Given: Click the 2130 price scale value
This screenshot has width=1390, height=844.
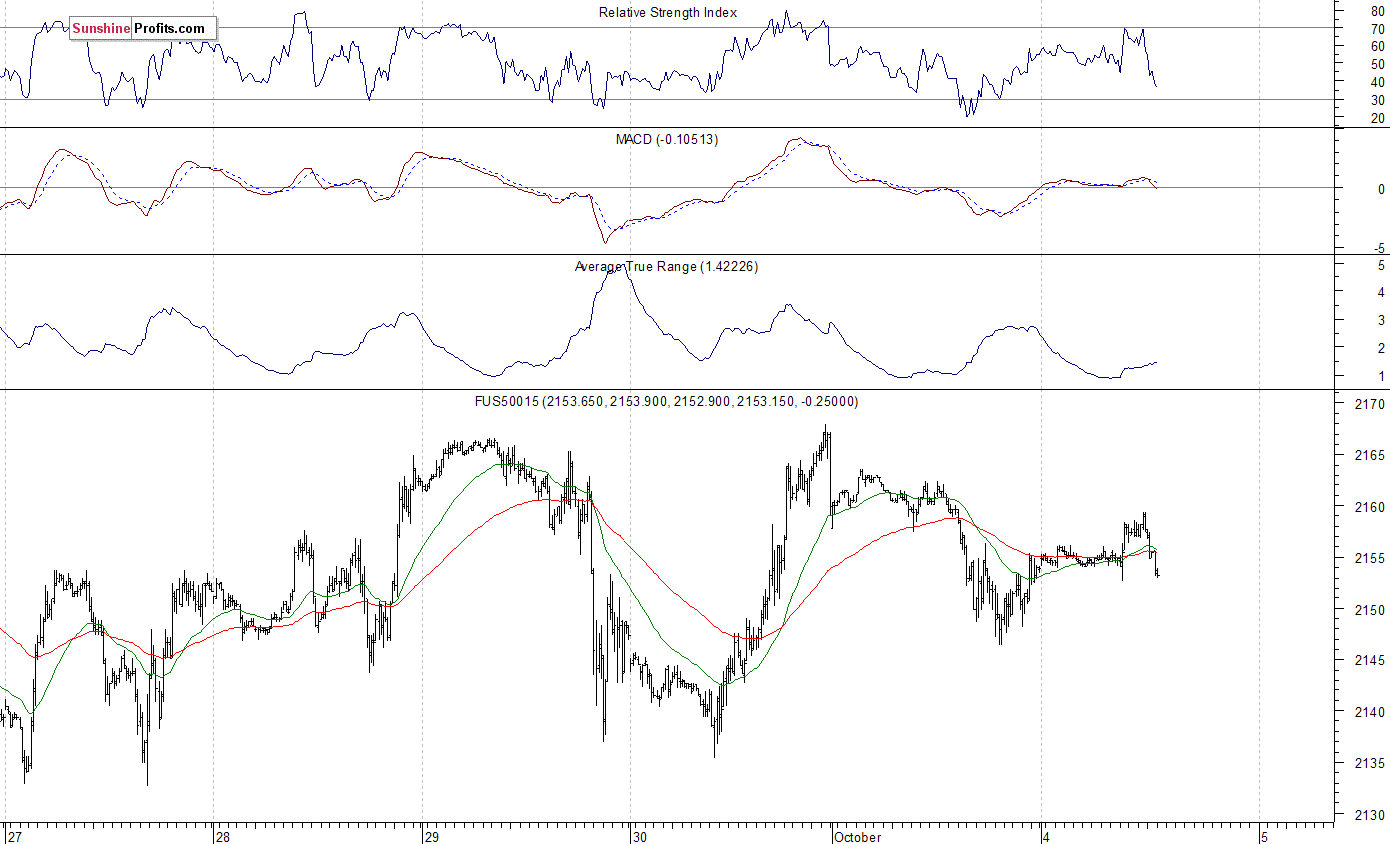Looking at the screenshot, I should (x=1370, y=815).
